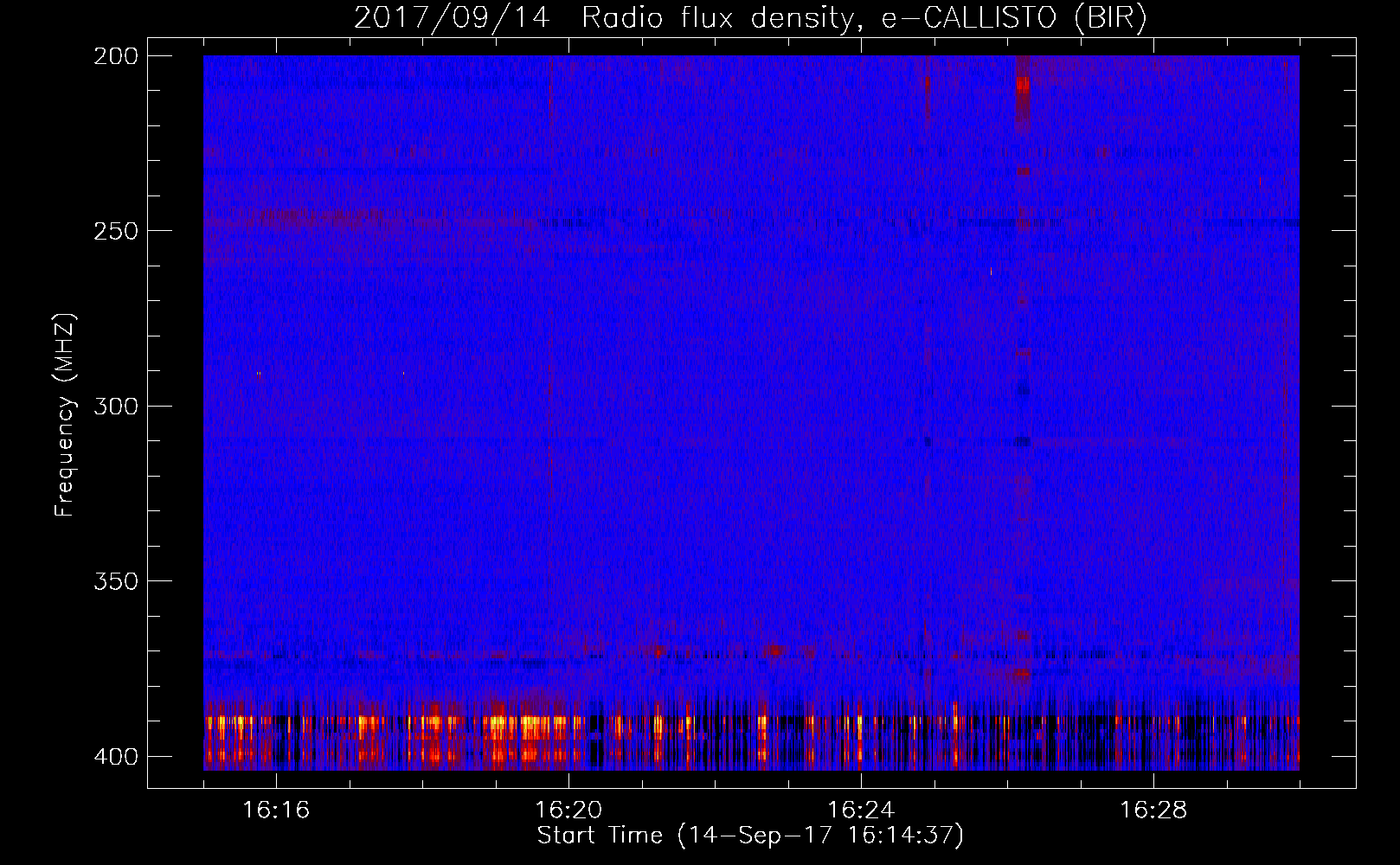The height and width of the screenshot is (865, 1400).
Task: Click the 200 frequency tick label
Action: (116, 56)
